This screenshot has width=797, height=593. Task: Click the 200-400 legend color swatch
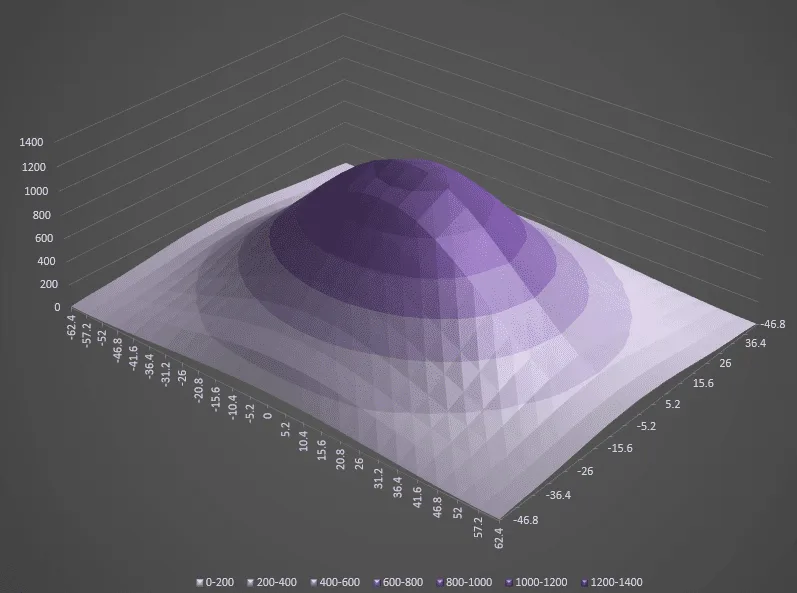click(x=250, y=582)
